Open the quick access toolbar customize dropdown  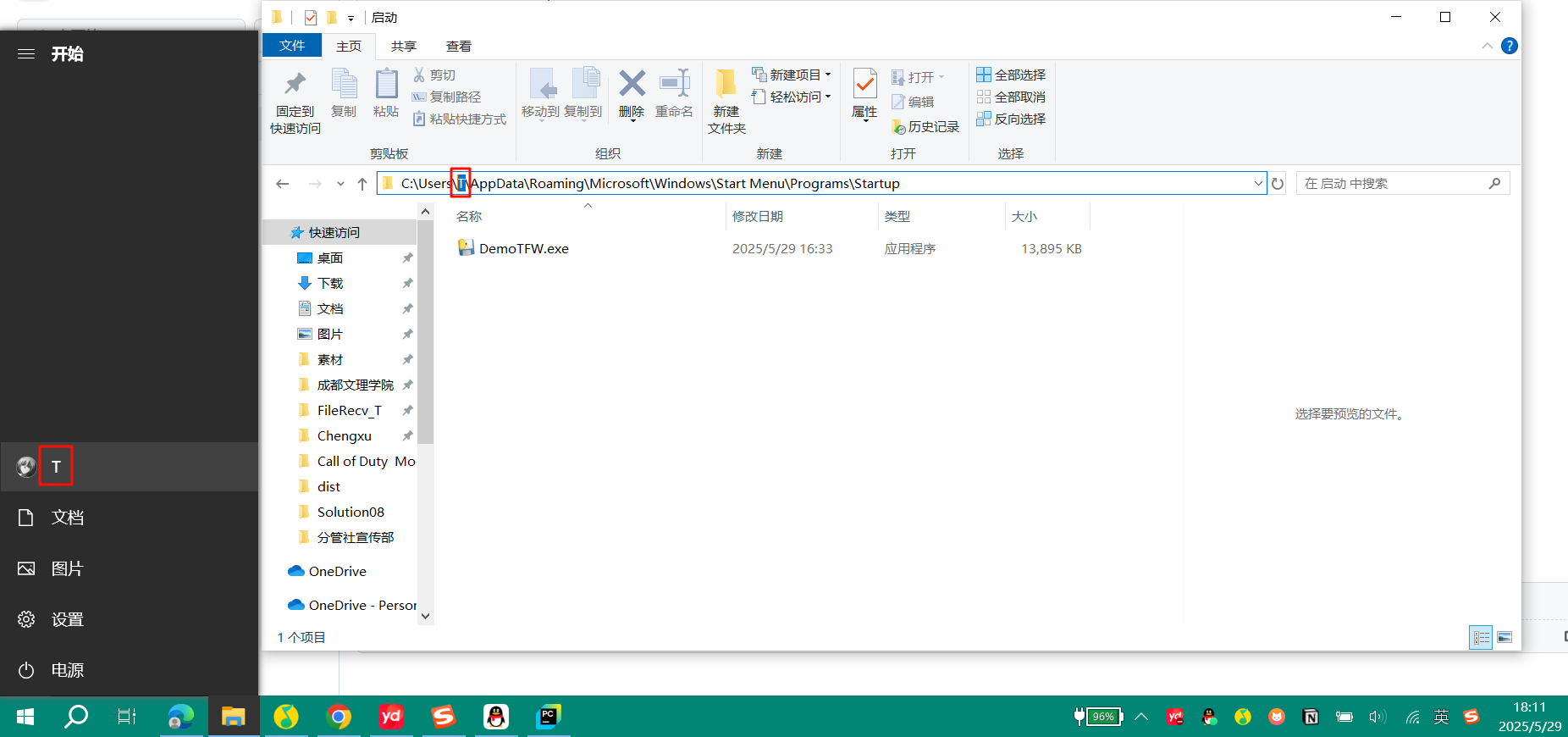pos(351,18)
